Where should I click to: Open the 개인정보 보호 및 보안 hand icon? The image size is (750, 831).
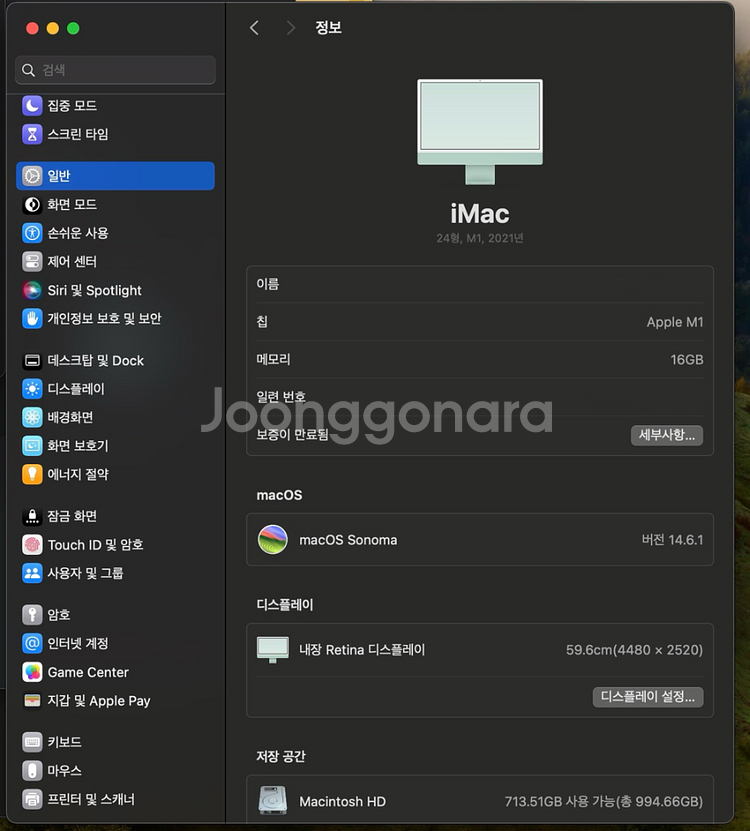point(32,319)
